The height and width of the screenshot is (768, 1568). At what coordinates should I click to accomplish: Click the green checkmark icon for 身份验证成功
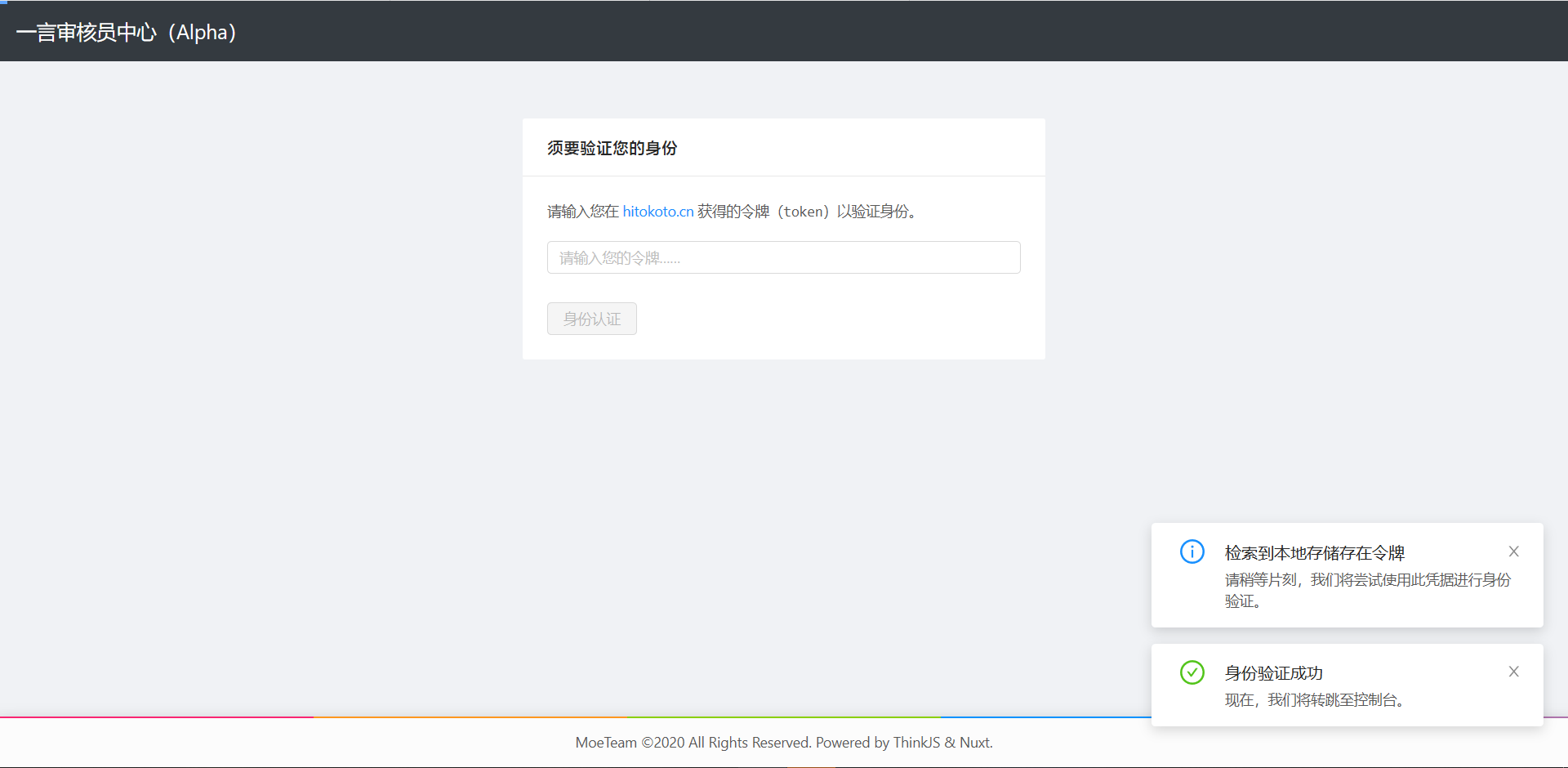click(1192, 672)
